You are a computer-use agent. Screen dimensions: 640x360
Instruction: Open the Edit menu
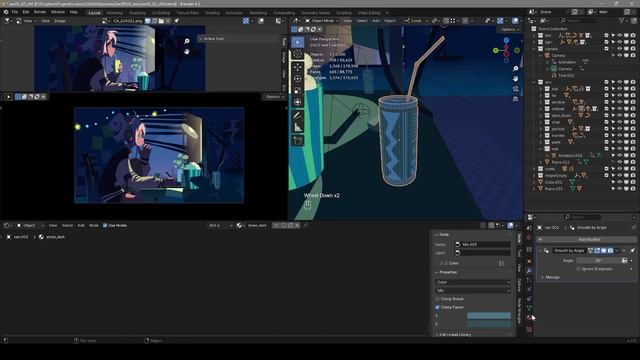pos(26,12)
